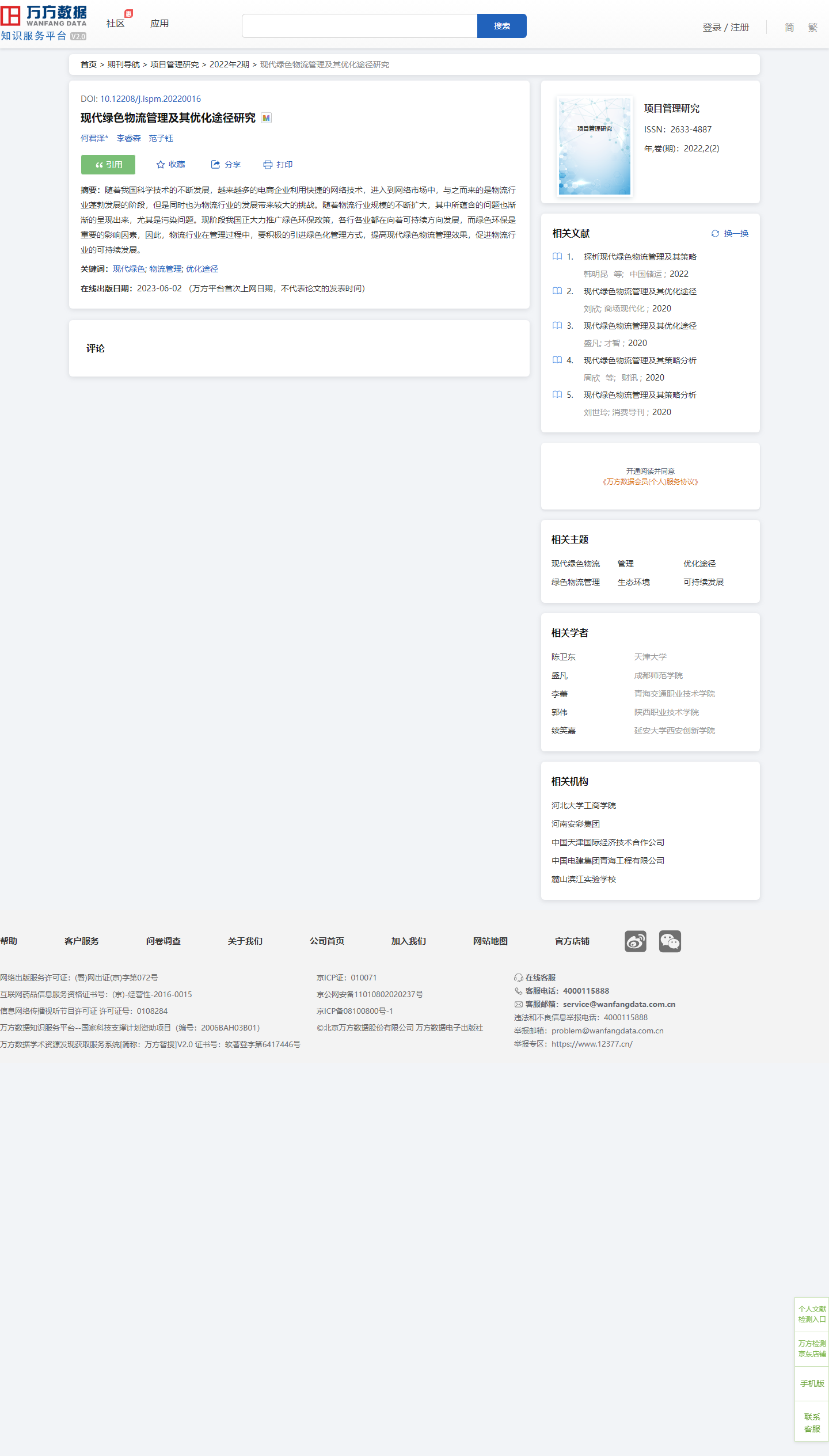Open 万方数据会员(个人)服务协议 link

650,482
